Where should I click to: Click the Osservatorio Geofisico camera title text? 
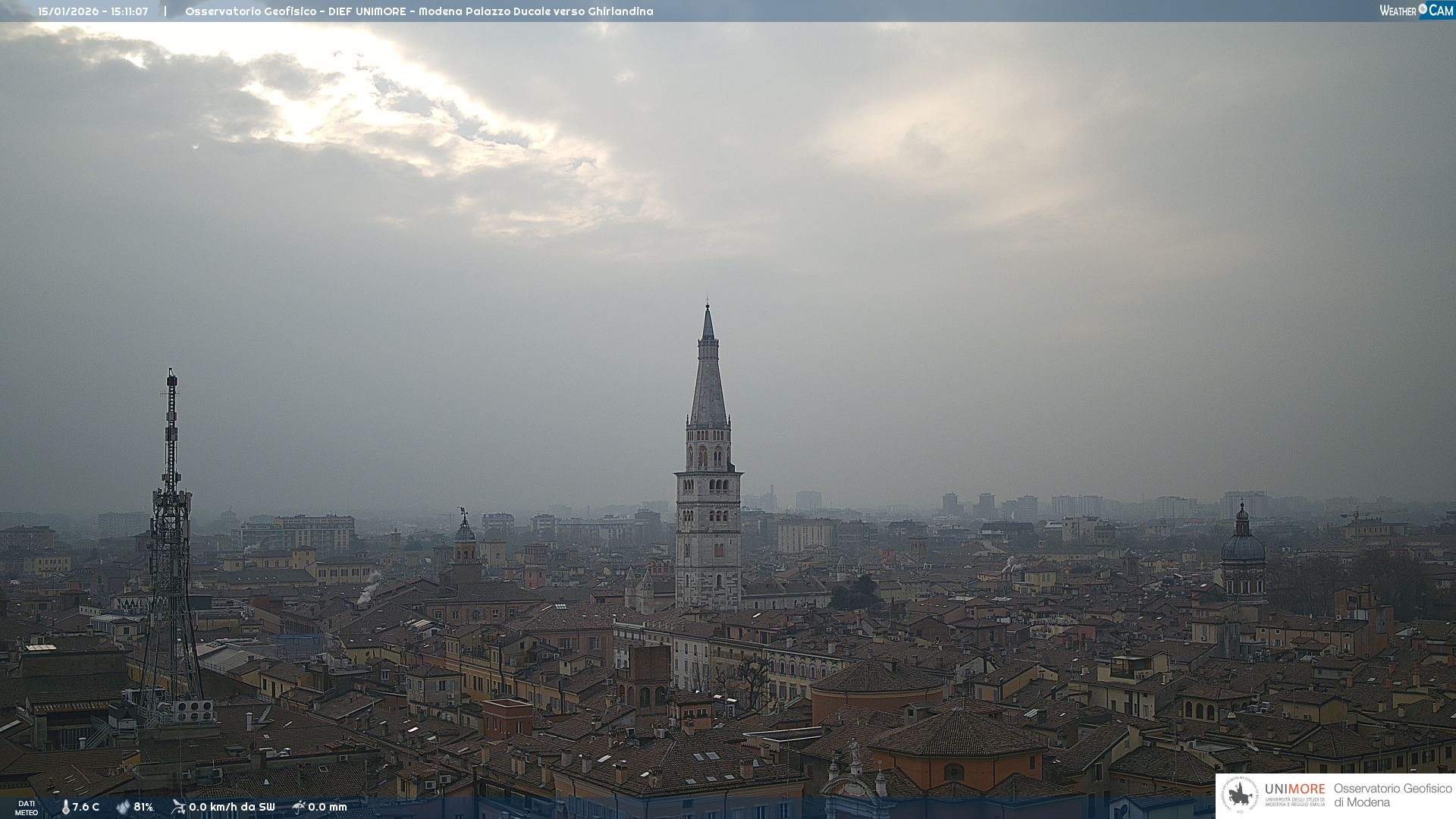click(x=419, y=11)
